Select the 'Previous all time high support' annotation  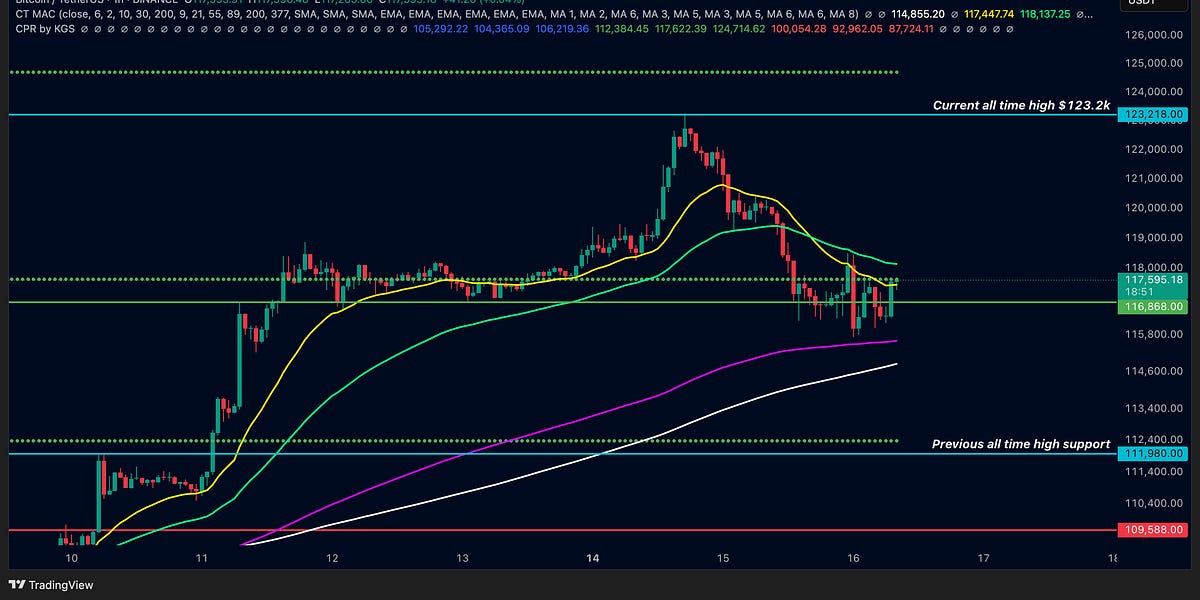pyautogui.click(x=1021, y=444)
